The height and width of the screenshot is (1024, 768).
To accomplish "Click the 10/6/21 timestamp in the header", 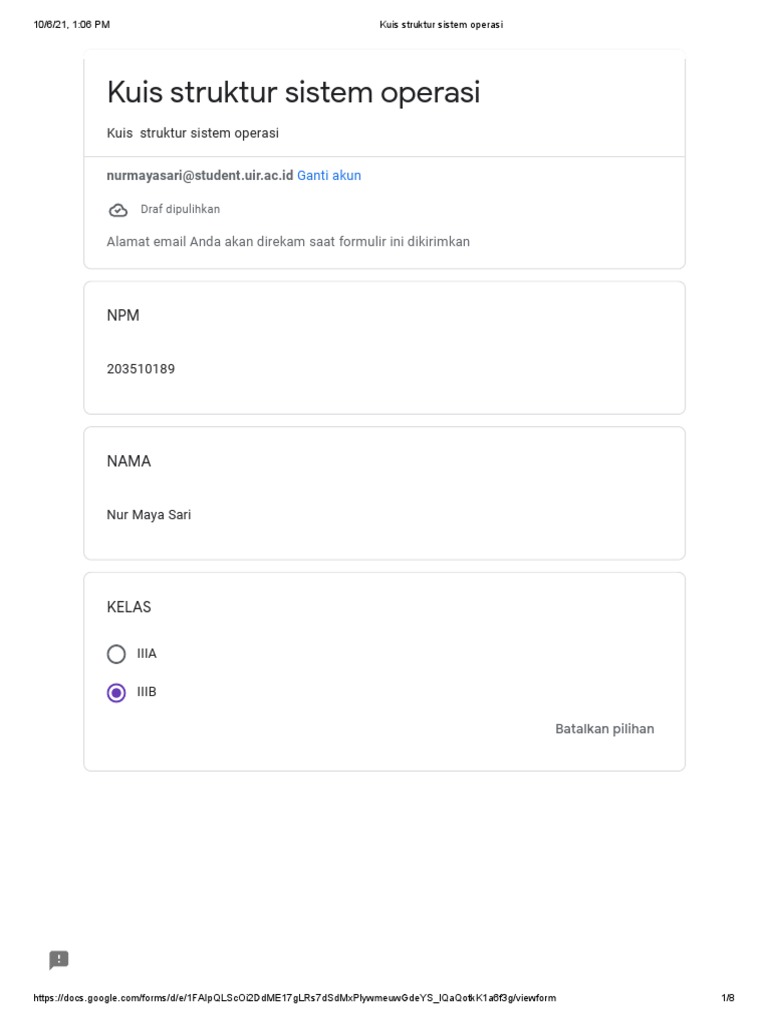I will pyautogui.click(x=71, y=25).
